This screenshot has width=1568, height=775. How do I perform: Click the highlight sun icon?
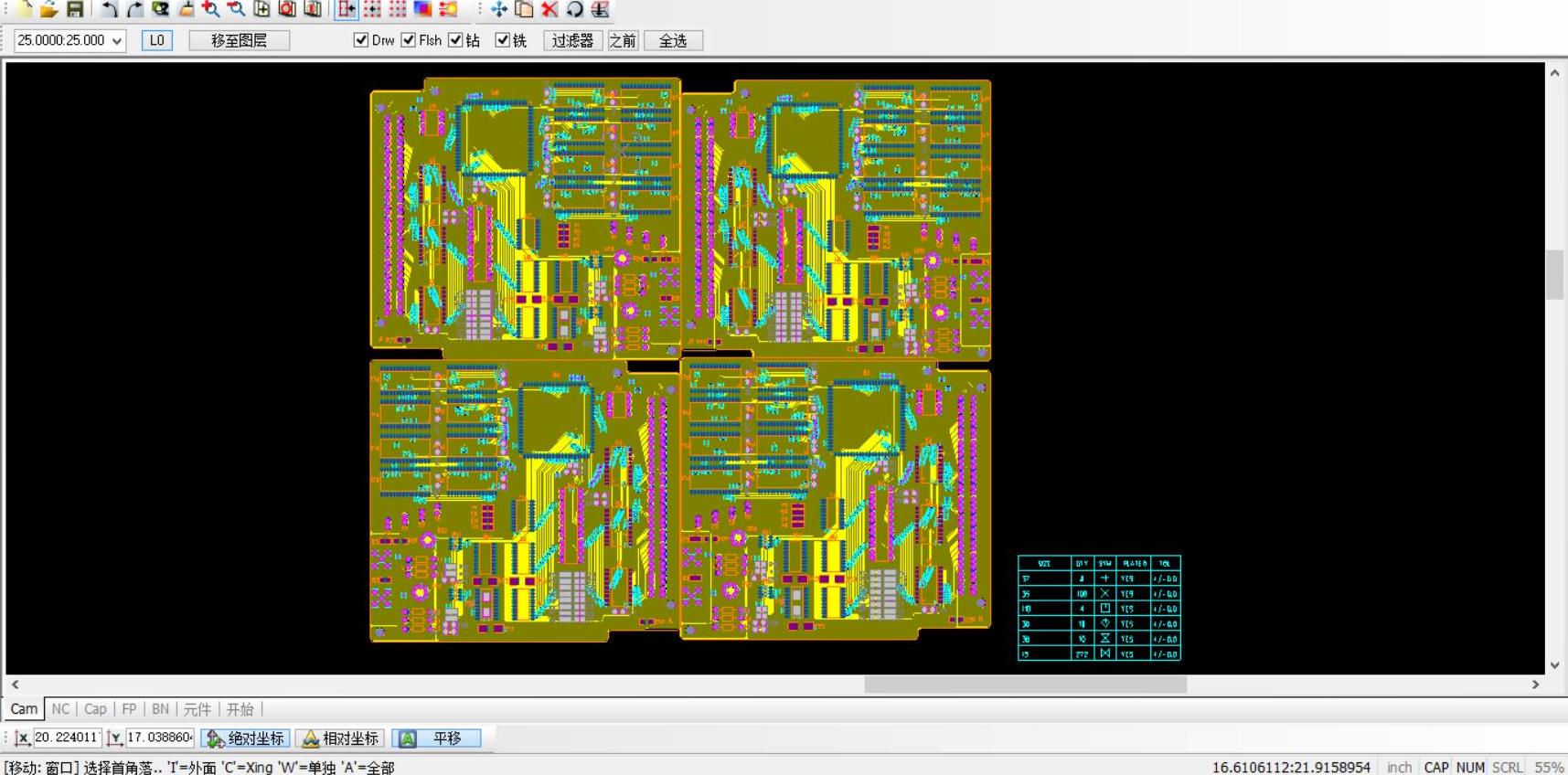point(448,9)
